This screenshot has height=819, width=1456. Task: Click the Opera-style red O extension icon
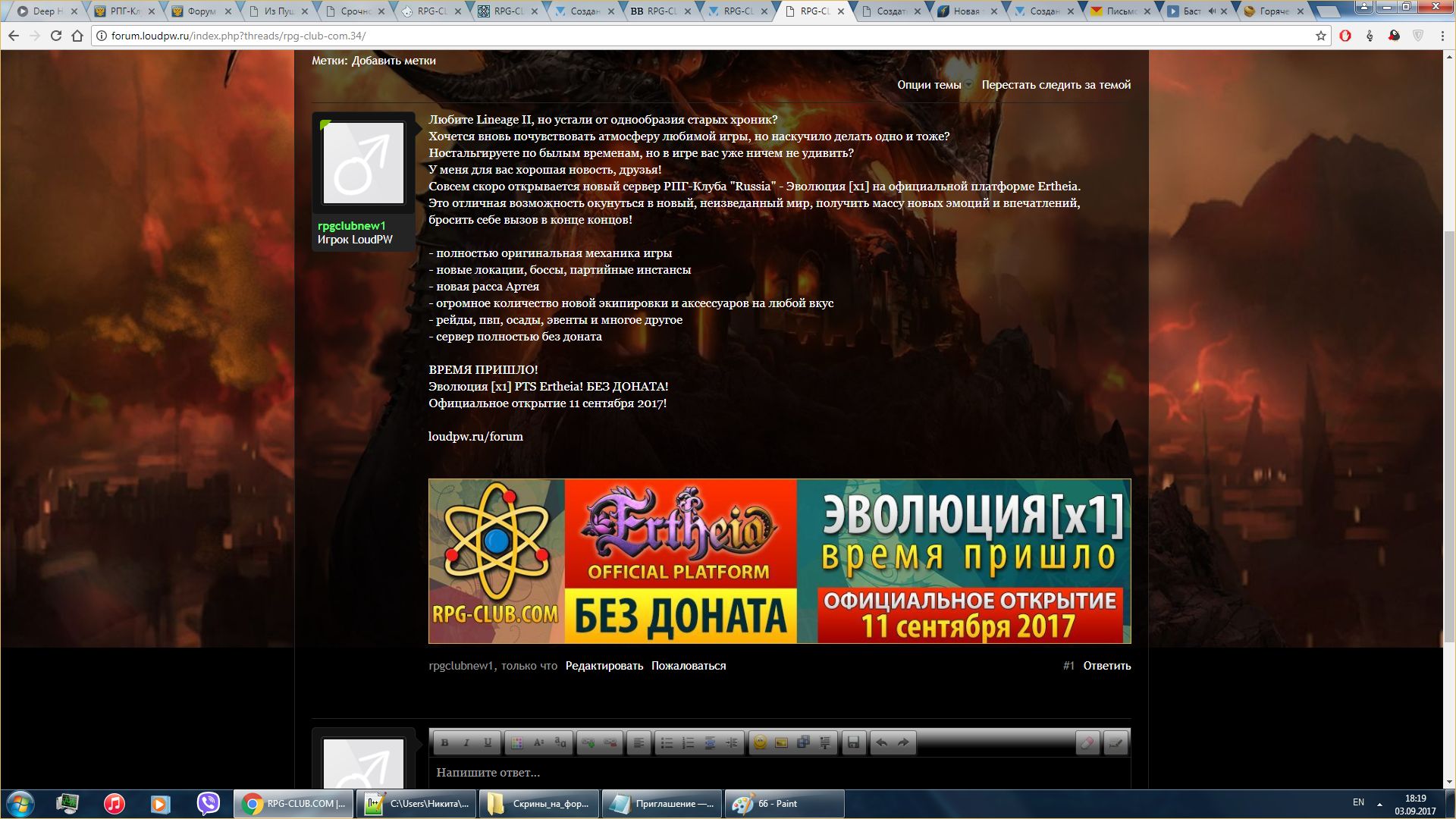1345,36
